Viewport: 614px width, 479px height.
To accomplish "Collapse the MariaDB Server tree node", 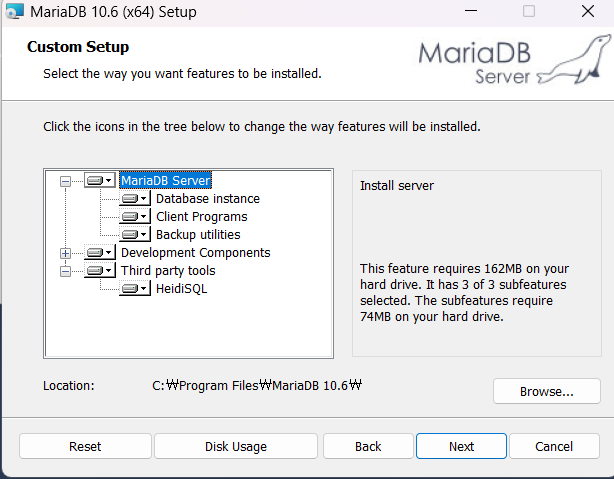I will 65,181.
